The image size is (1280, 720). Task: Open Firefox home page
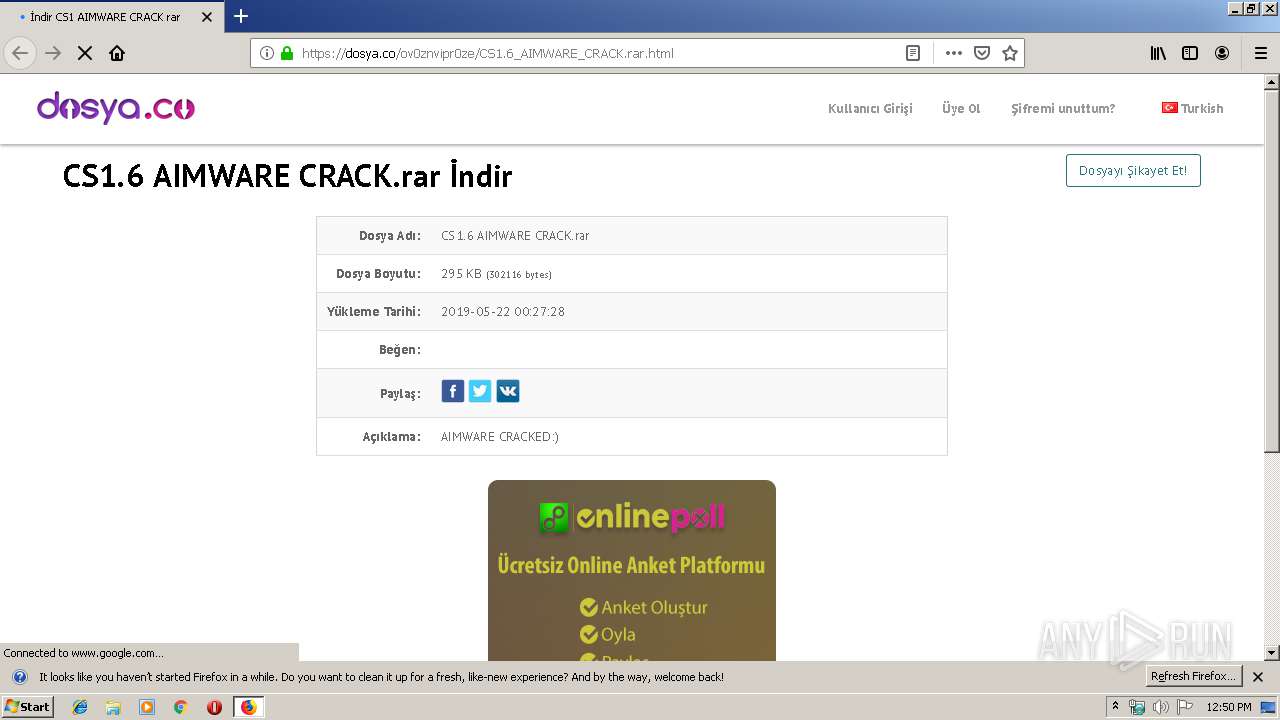(x=117, y=53)
